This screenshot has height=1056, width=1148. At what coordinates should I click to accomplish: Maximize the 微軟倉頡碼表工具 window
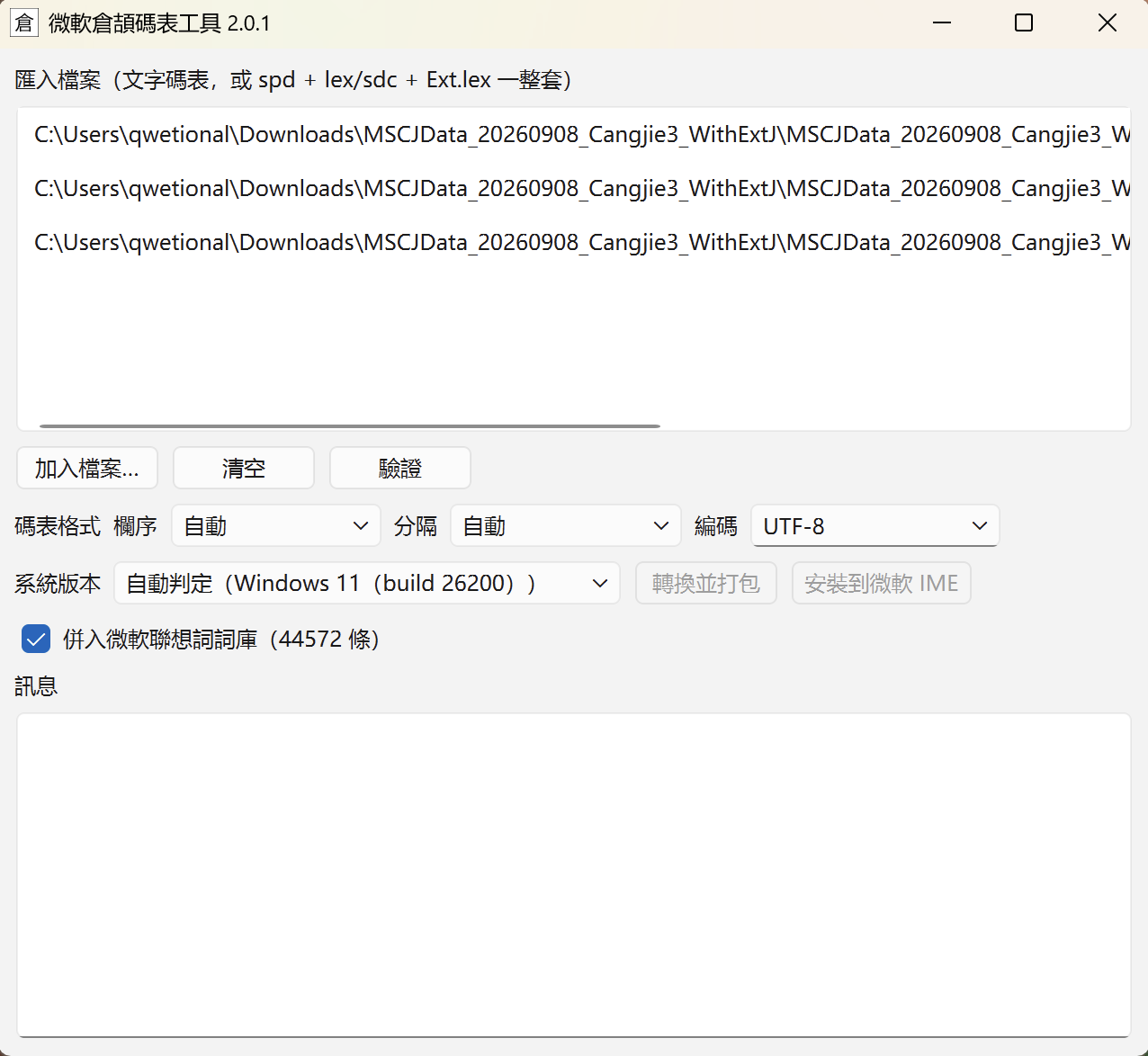[x=1024, y=22]
